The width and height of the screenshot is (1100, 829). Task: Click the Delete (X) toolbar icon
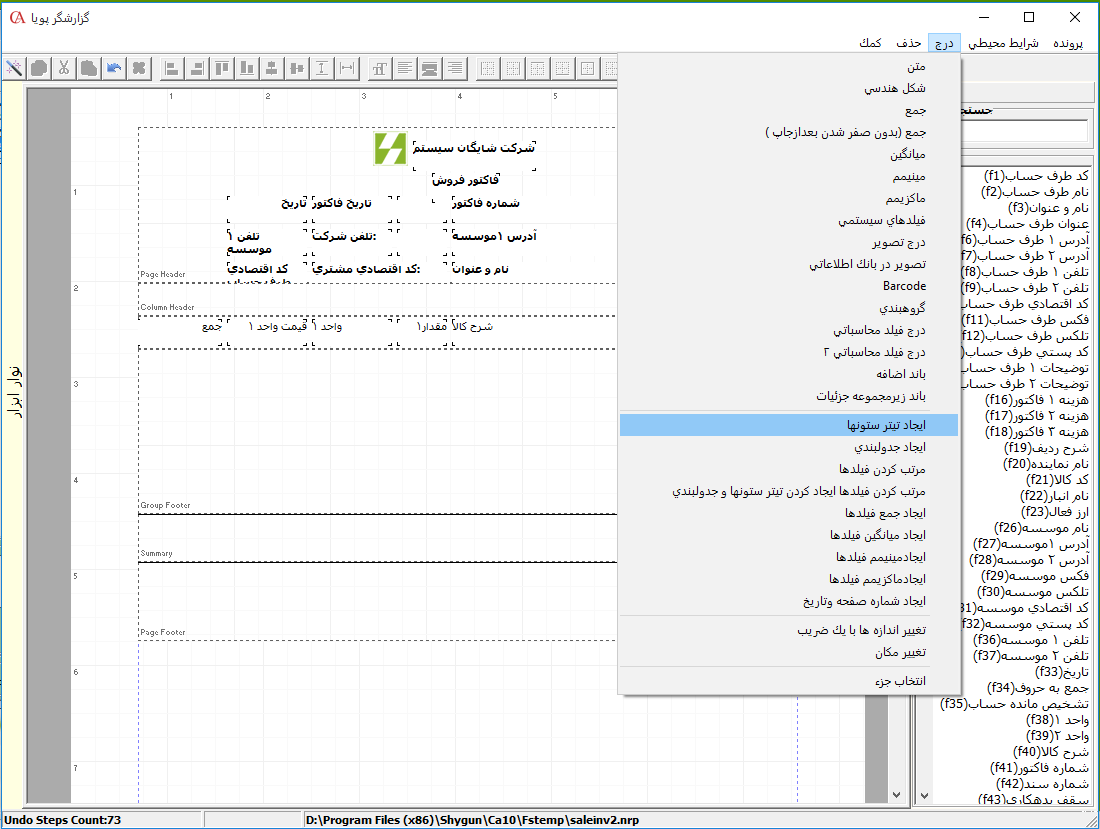point(138,68)
